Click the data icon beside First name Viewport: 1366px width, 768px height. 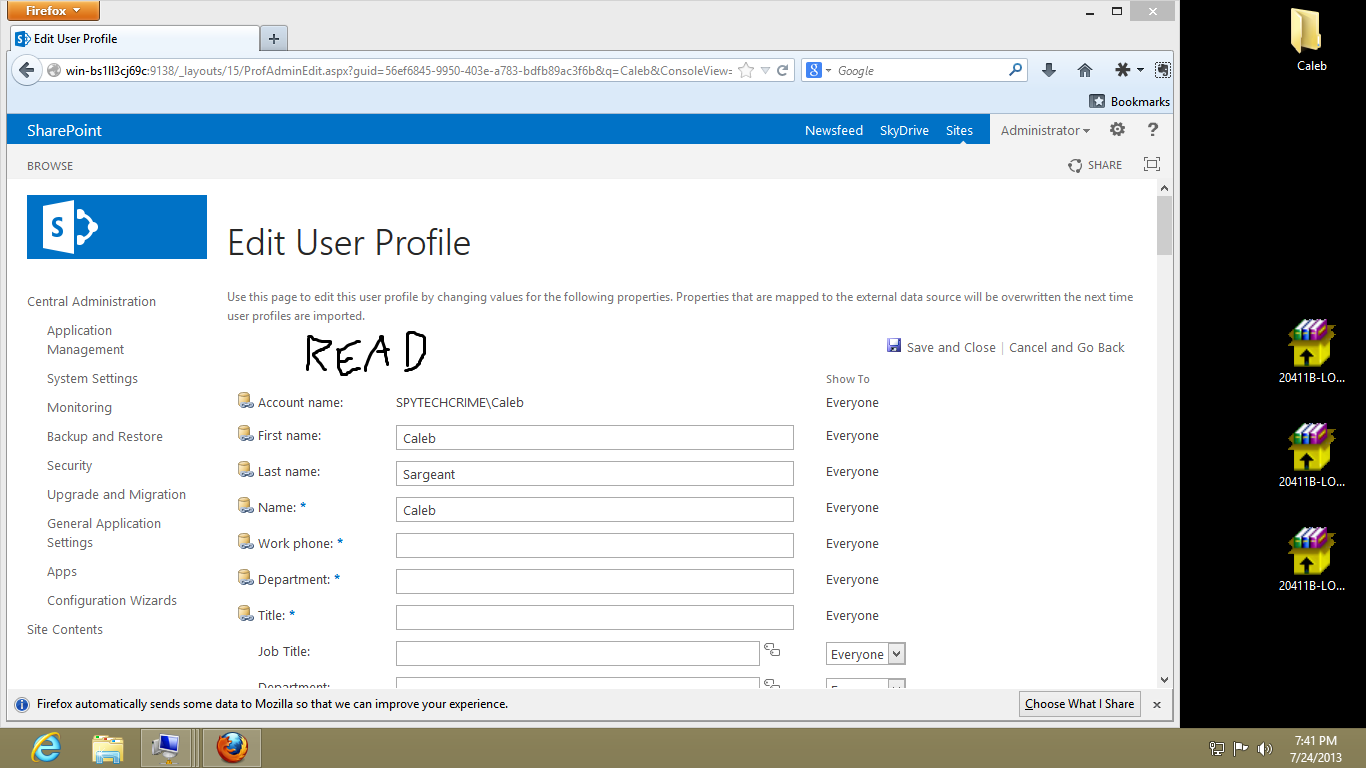(x=246, y=434)
